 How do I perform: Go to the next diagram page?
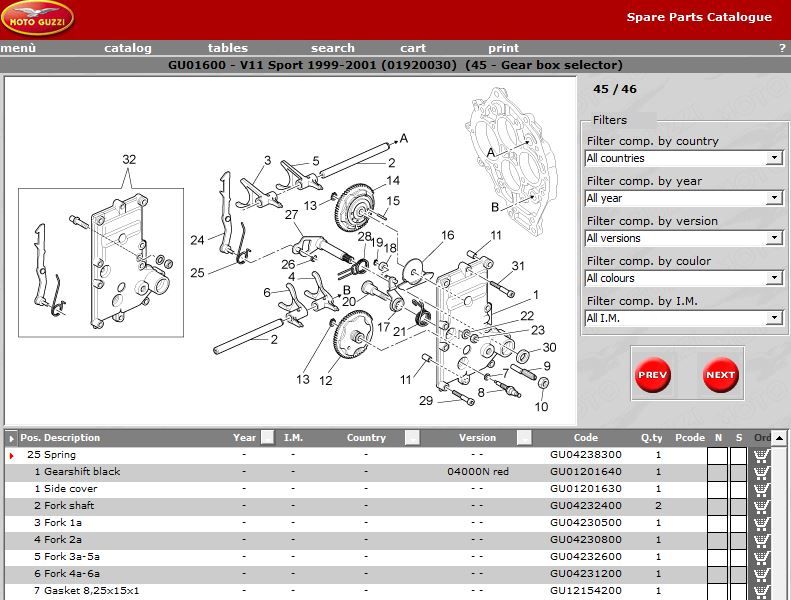[x=720, y=375]
